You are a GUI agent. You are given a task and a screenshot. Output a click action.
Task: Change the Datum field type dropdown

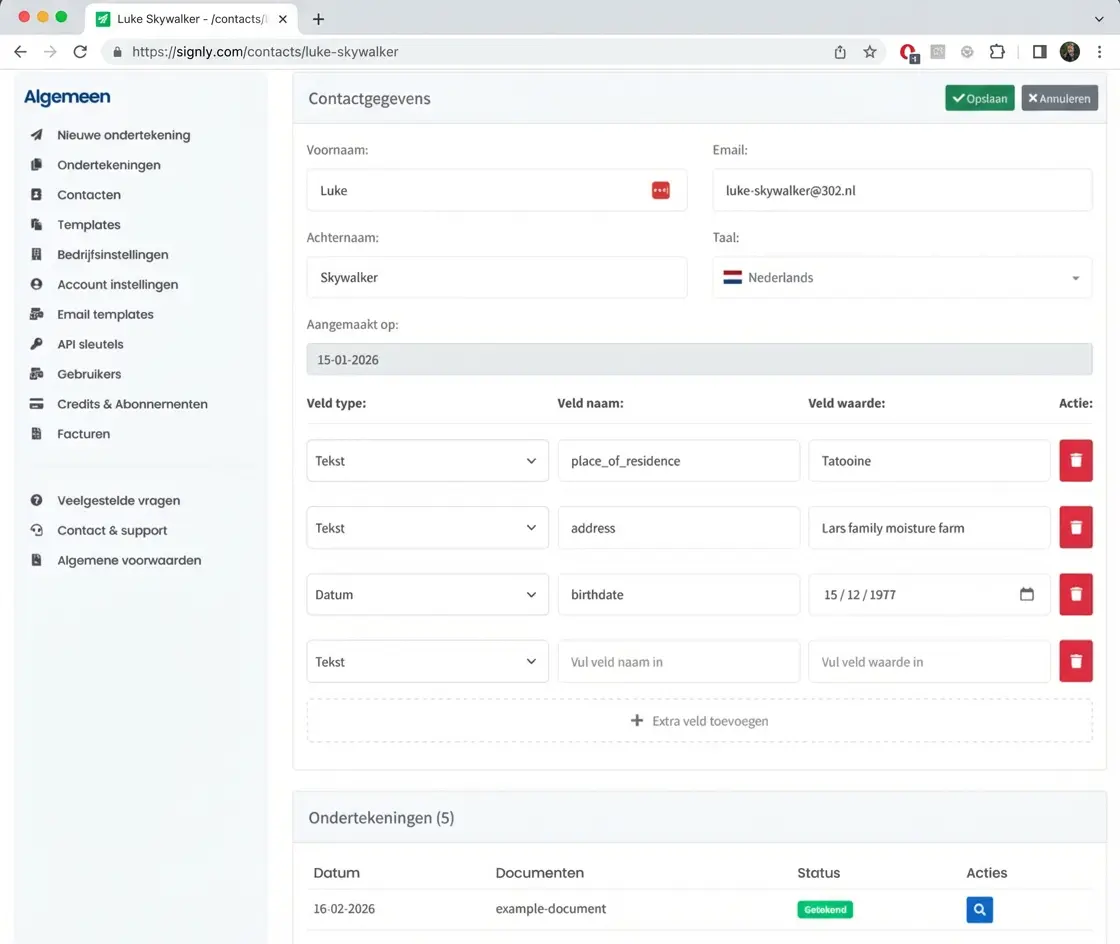tap(427, 594)
